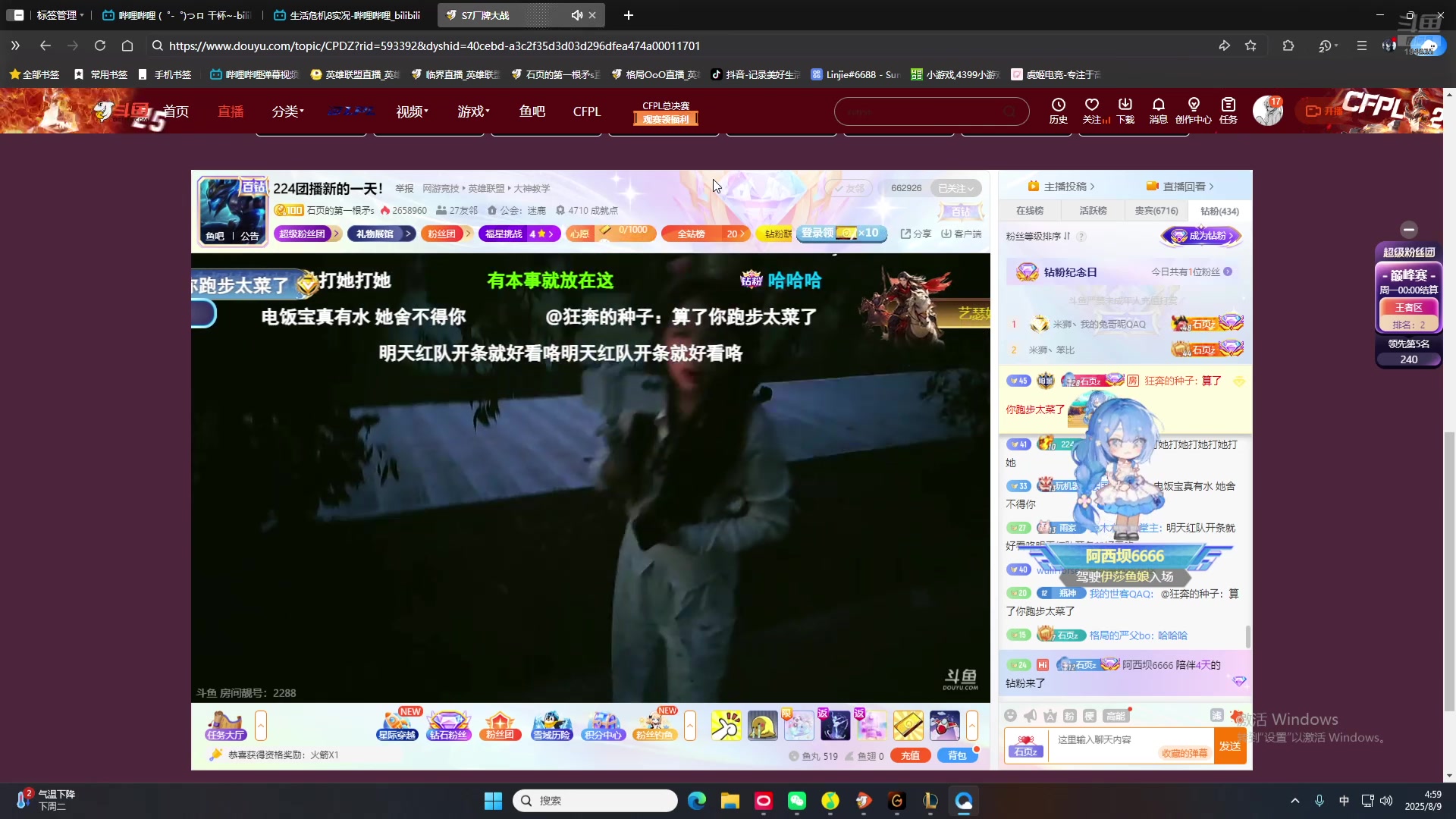1456x819 pixels.
Task: Click the 分享 share icon
Action: pyautogui.click(x=916, y=234)
